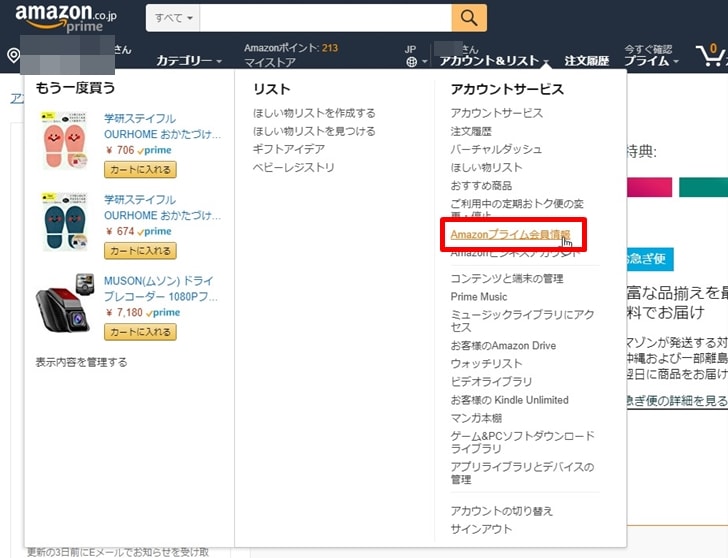
Task: Click the Amazon.co.jp prime logo
Action: (65, 18)
